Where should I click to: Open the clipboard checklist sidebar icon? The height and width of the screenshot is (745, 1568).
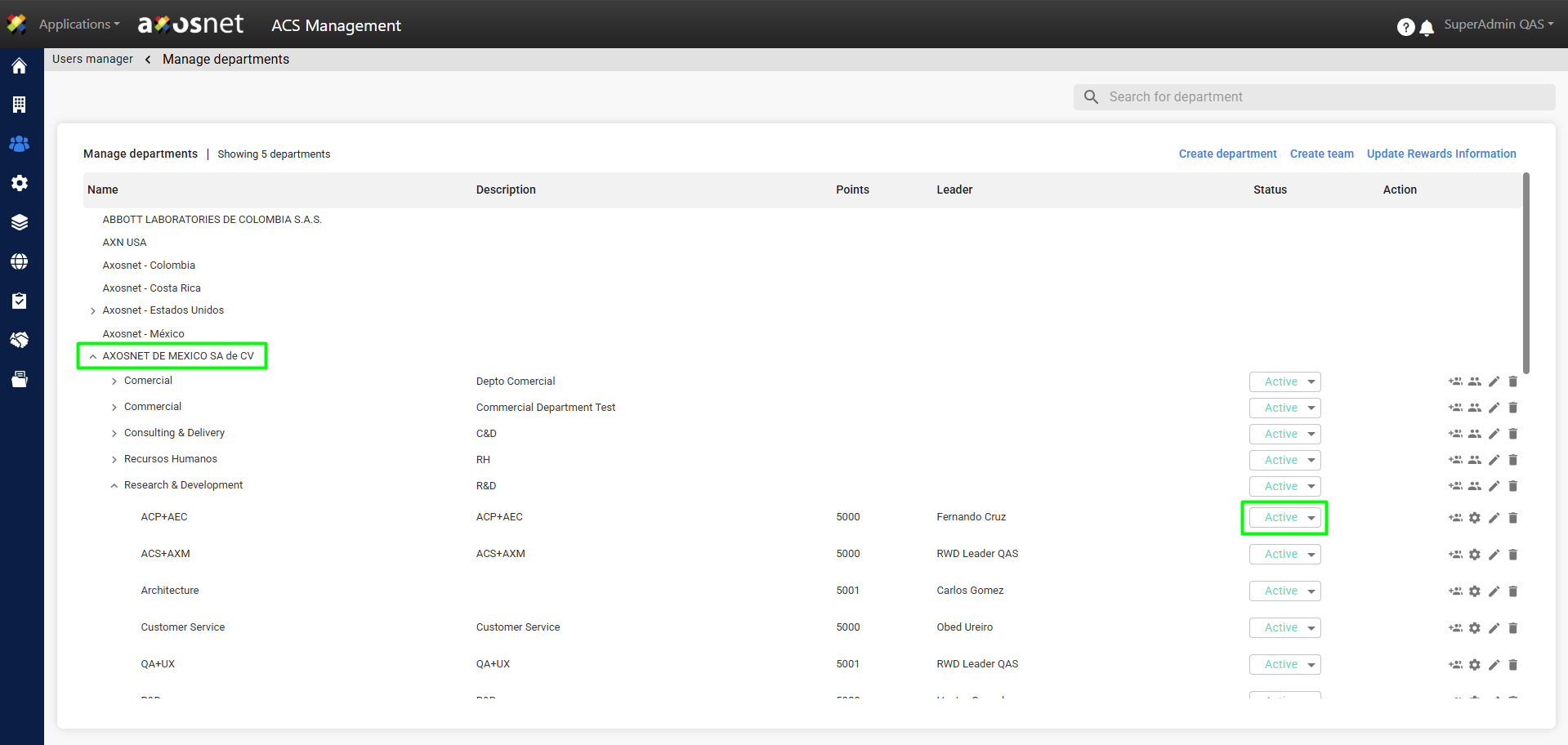(20, 301)
